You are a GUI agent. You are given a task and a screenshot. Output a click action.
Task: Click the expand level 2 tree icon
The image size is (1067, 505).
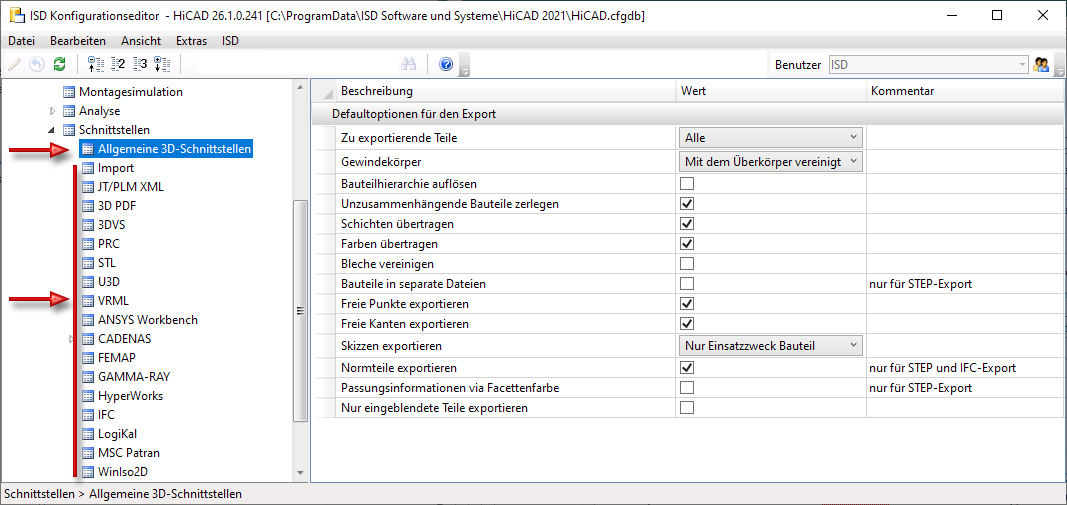pyautogui.click(x=118, y=64)
